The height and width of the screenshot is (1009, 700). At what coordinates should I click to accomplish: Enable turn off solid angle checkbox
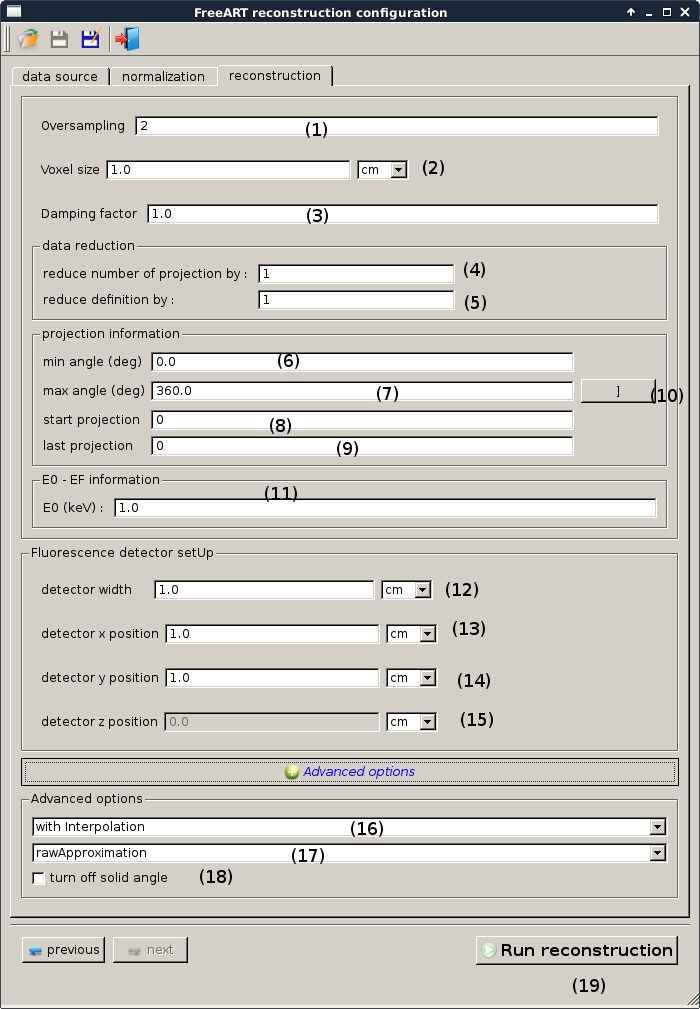click(39, 878)
